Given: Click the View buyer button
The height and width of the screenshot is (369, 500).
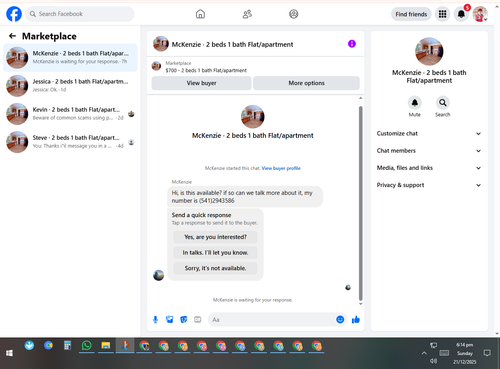Looking at the screenshot, I should (x=201, y=83).
